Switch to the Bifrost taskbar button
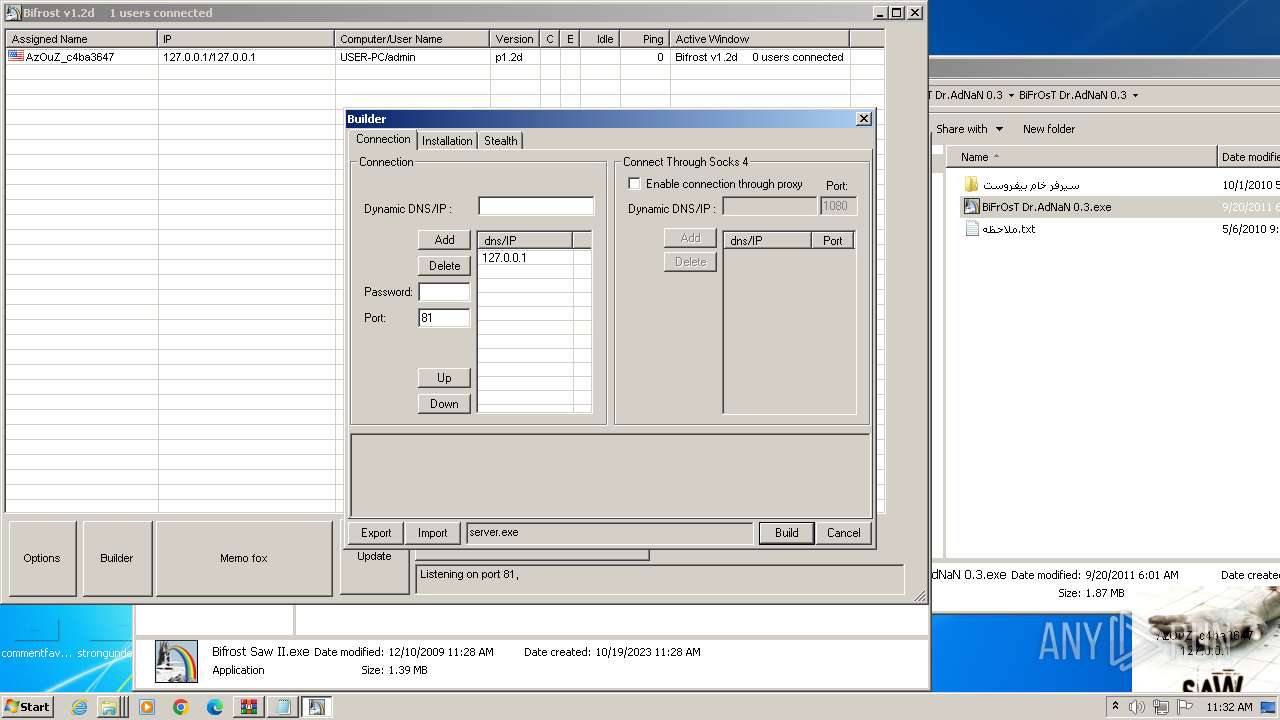The height and width of the screenshot is (720, 1280). point(317,707)
